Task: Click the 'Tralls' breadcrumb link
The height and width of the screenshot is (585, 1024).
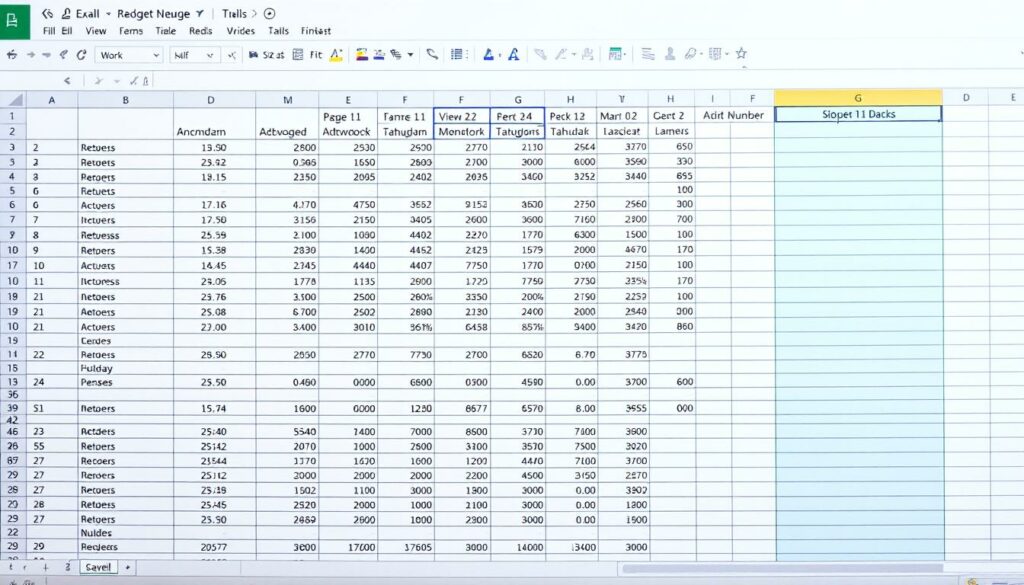Action: click(x=234, y=13)
